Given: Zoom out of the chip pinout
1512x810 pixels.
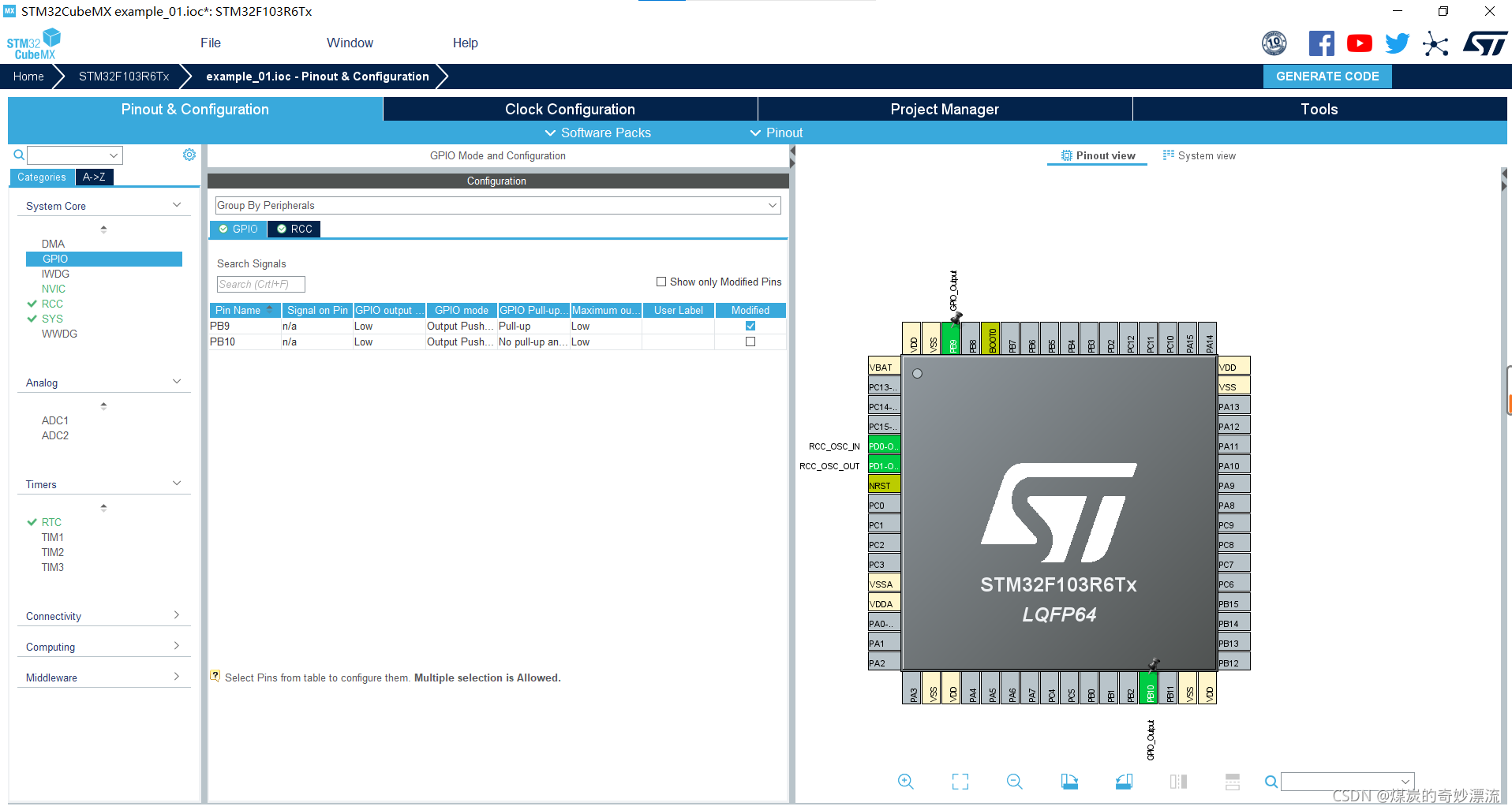Looking at the screenshot, I should pos(1015,782).
